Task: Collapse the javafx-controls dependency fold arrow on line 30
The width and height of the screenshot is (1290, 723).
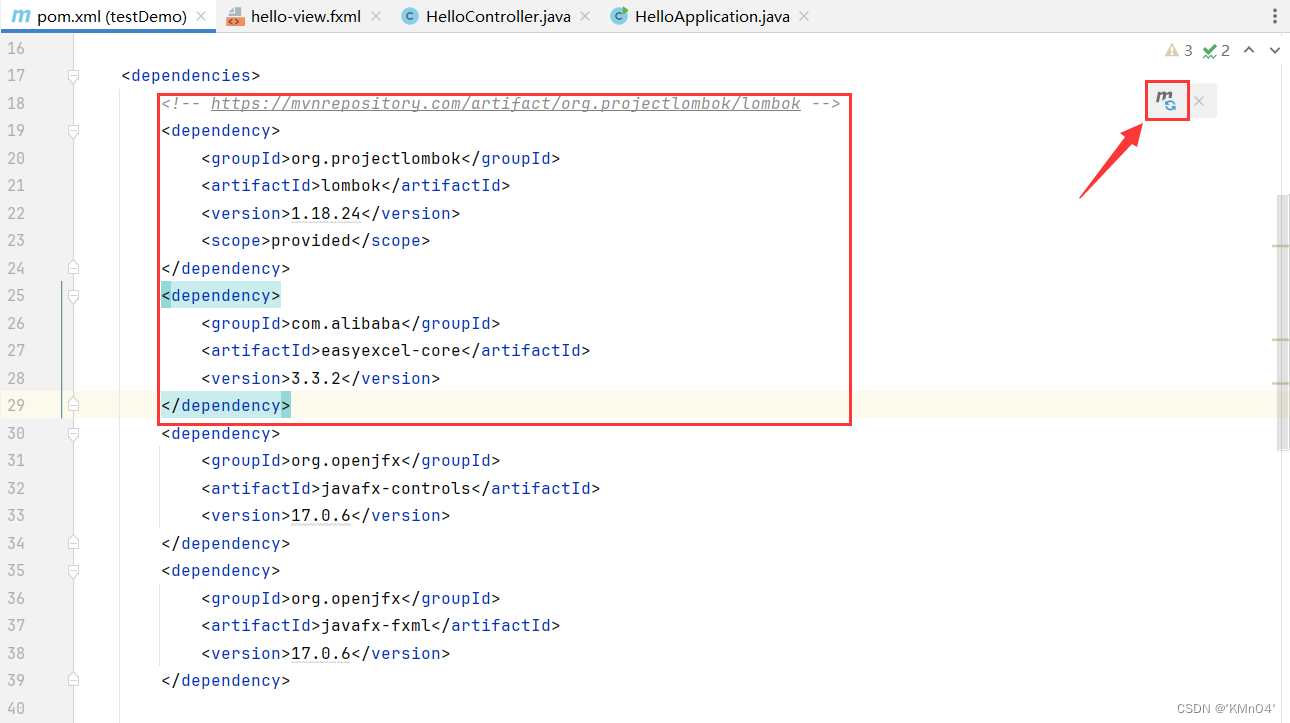Action: (71, 433)
